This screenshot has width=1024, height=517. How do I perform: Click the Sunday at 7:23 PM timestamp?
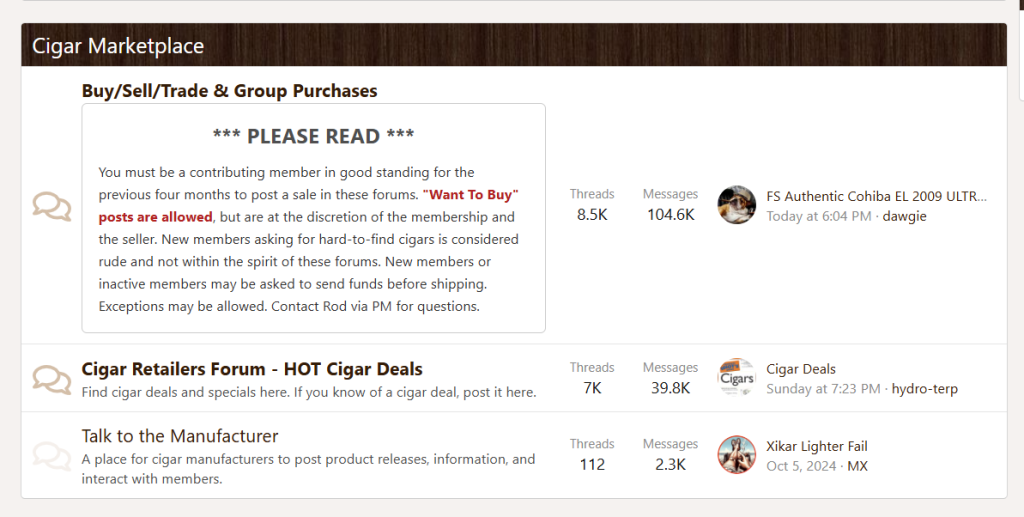(823, 389)
